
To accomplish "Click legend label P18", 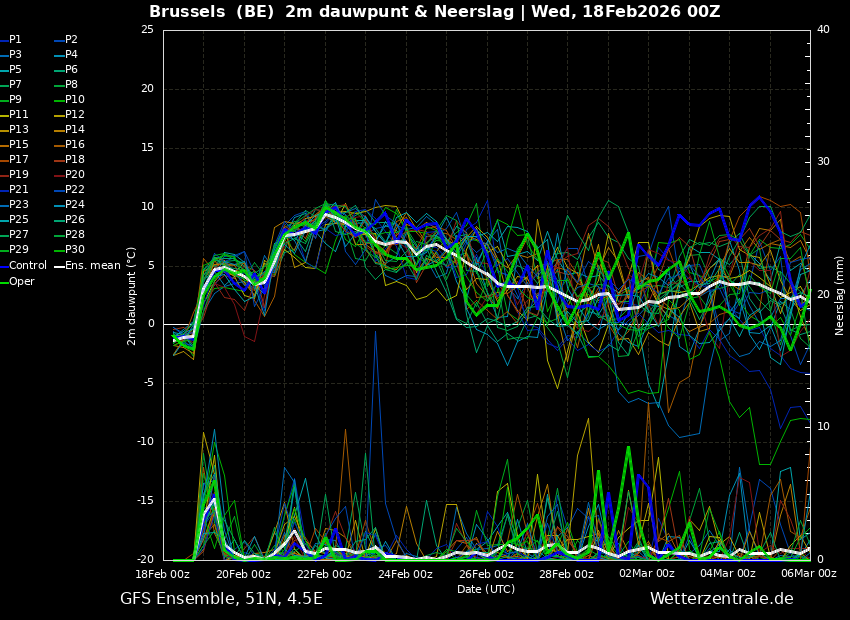I will point(70,159).
